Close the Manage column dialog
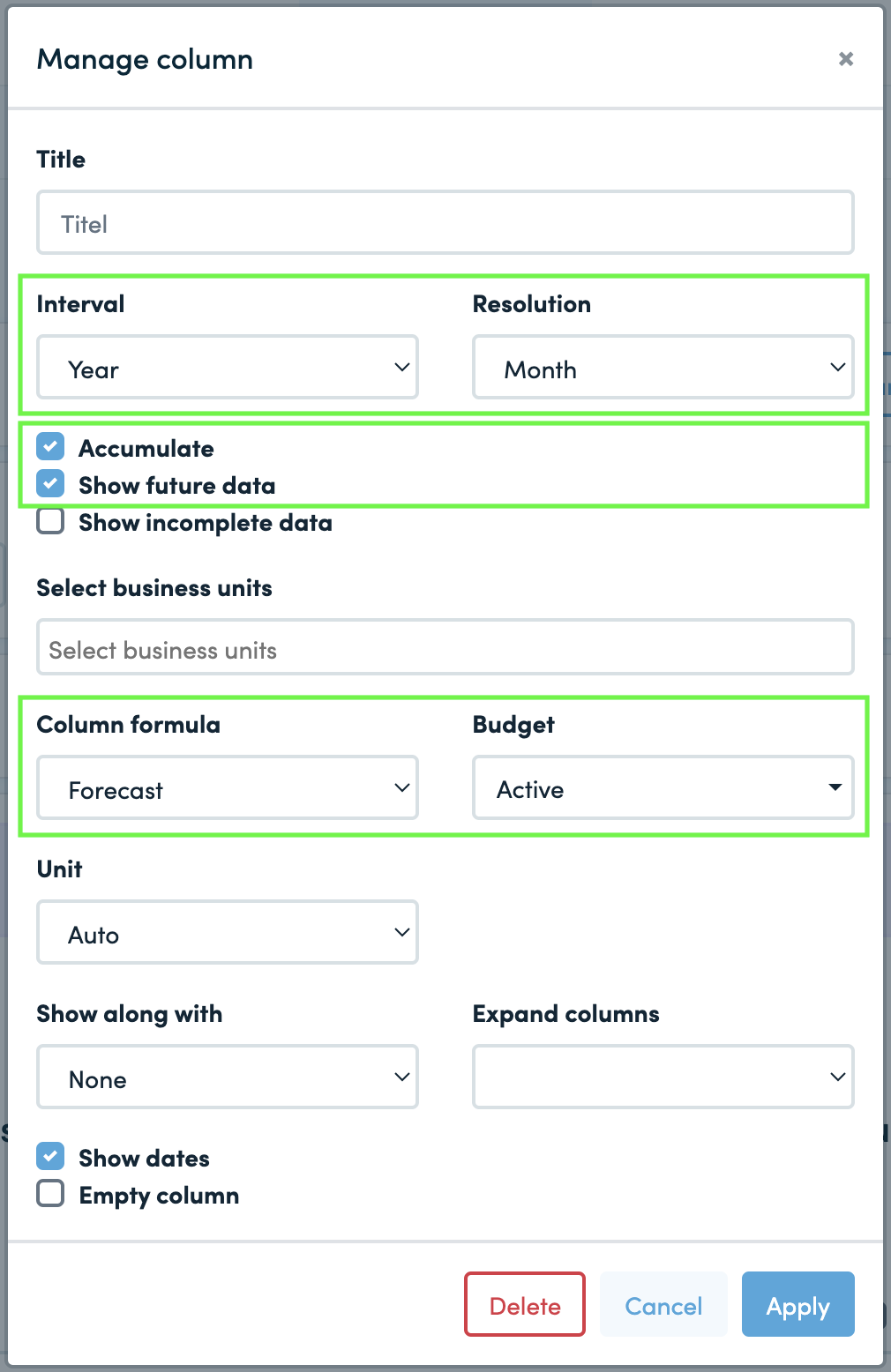Image resolution: width=891 pixels, height=1372 pixels. (x=845, y=59)
